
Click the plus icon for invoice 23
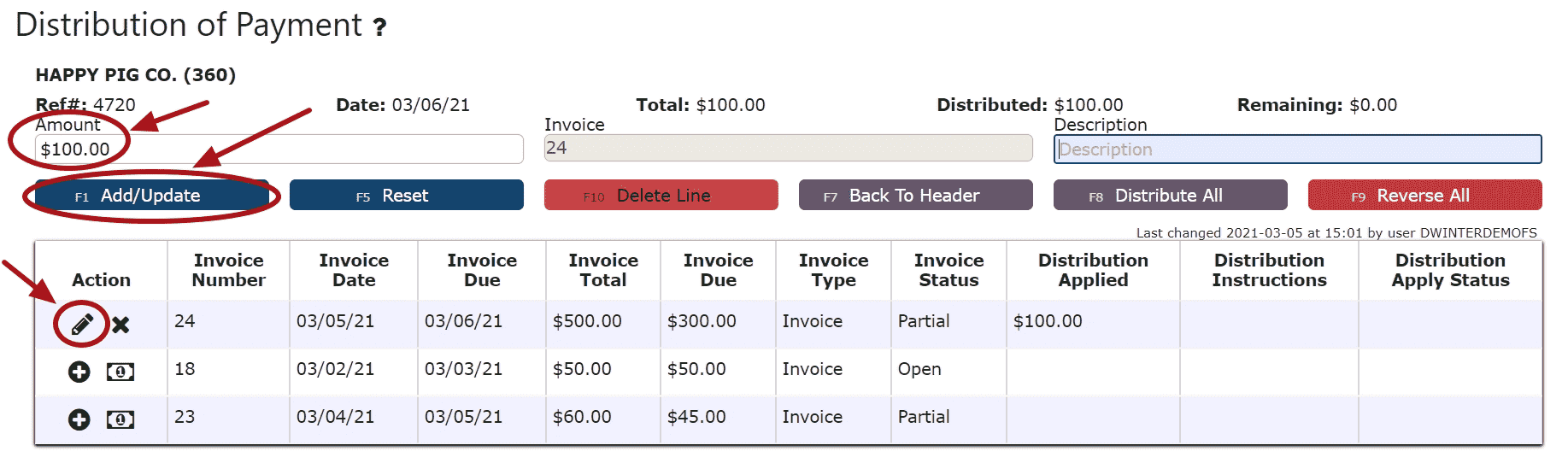click(x=79, y=419)
